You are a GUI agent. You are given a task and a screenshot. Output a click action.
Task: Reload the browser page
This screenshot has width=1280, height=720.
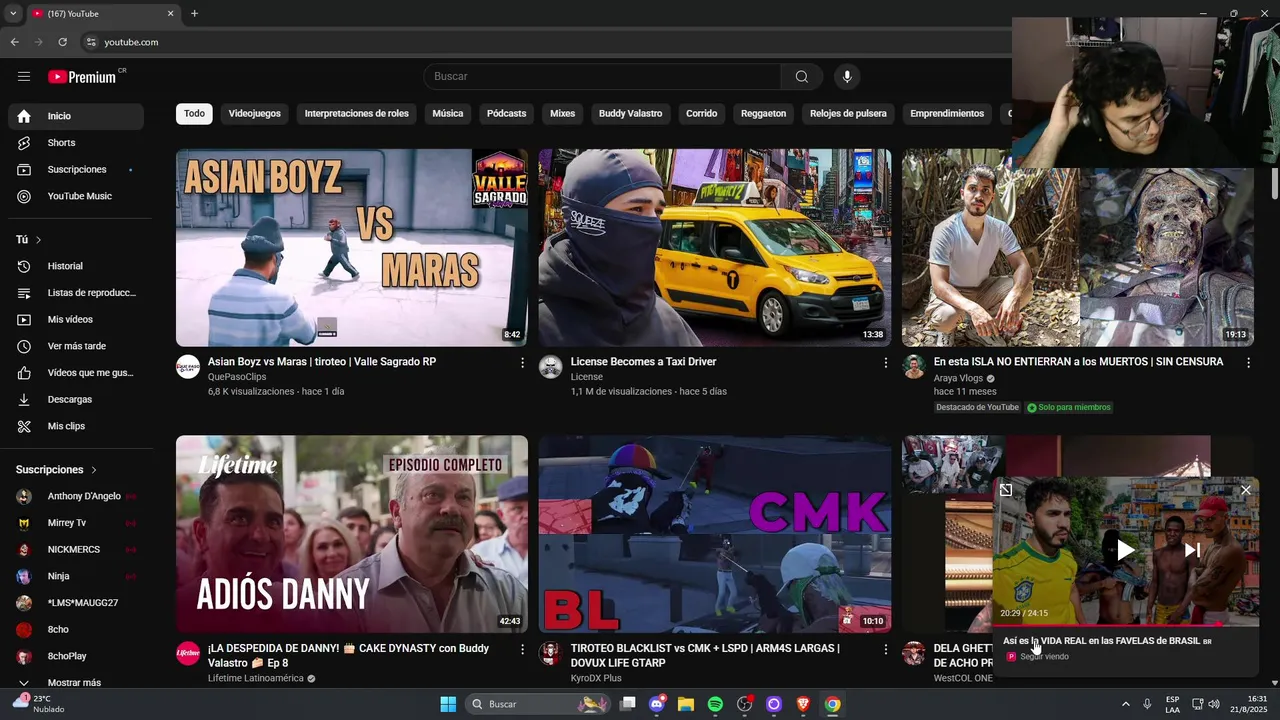(x=62, y=42)
